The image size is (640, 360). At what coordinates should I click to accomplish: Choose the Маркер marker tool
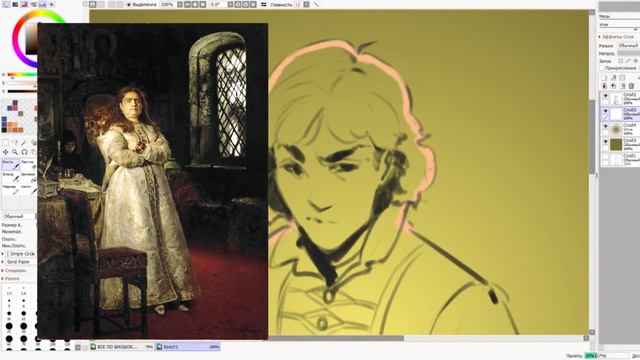(x=11, y=189)
